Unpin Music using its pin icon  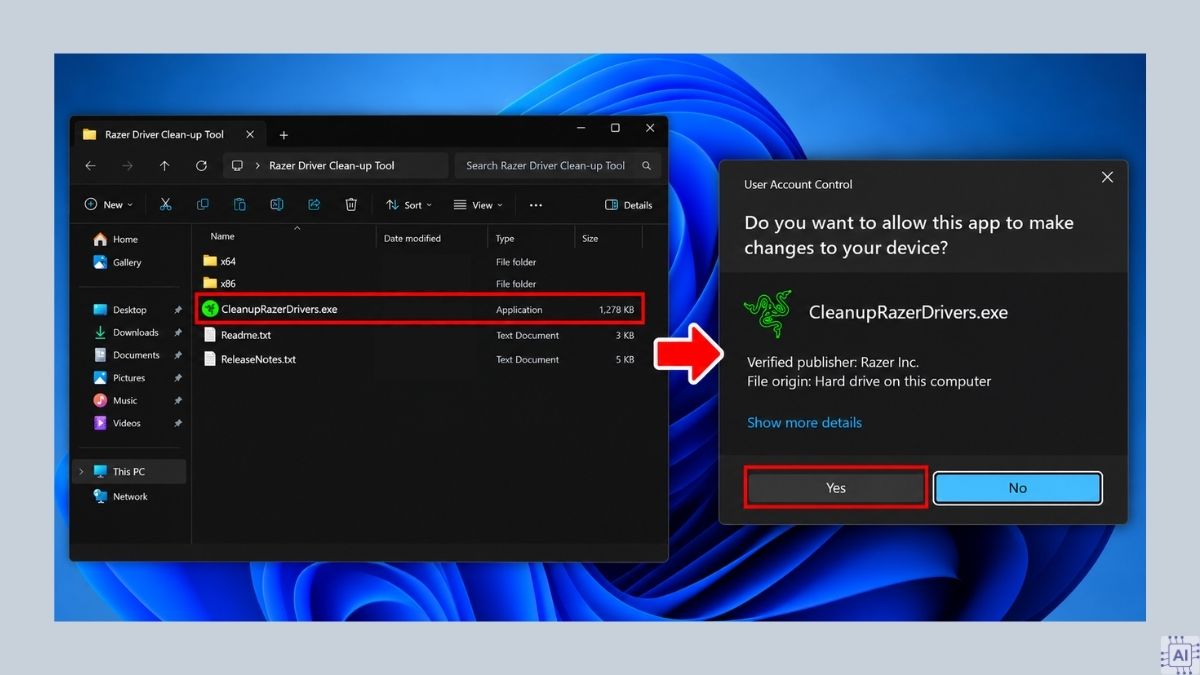178,401
